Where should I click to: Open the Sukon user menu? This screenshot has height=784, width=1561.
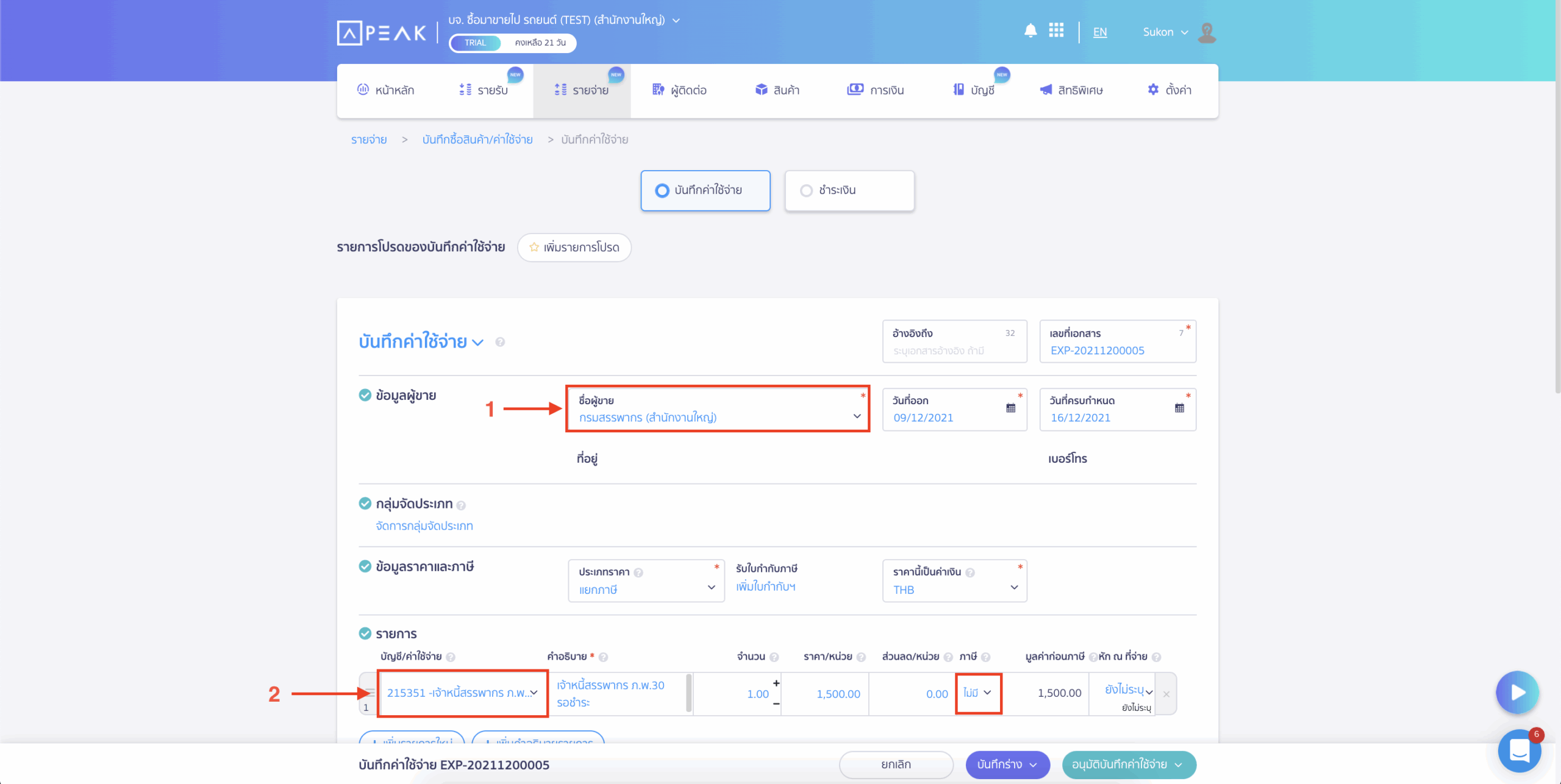click(1165, 32)
